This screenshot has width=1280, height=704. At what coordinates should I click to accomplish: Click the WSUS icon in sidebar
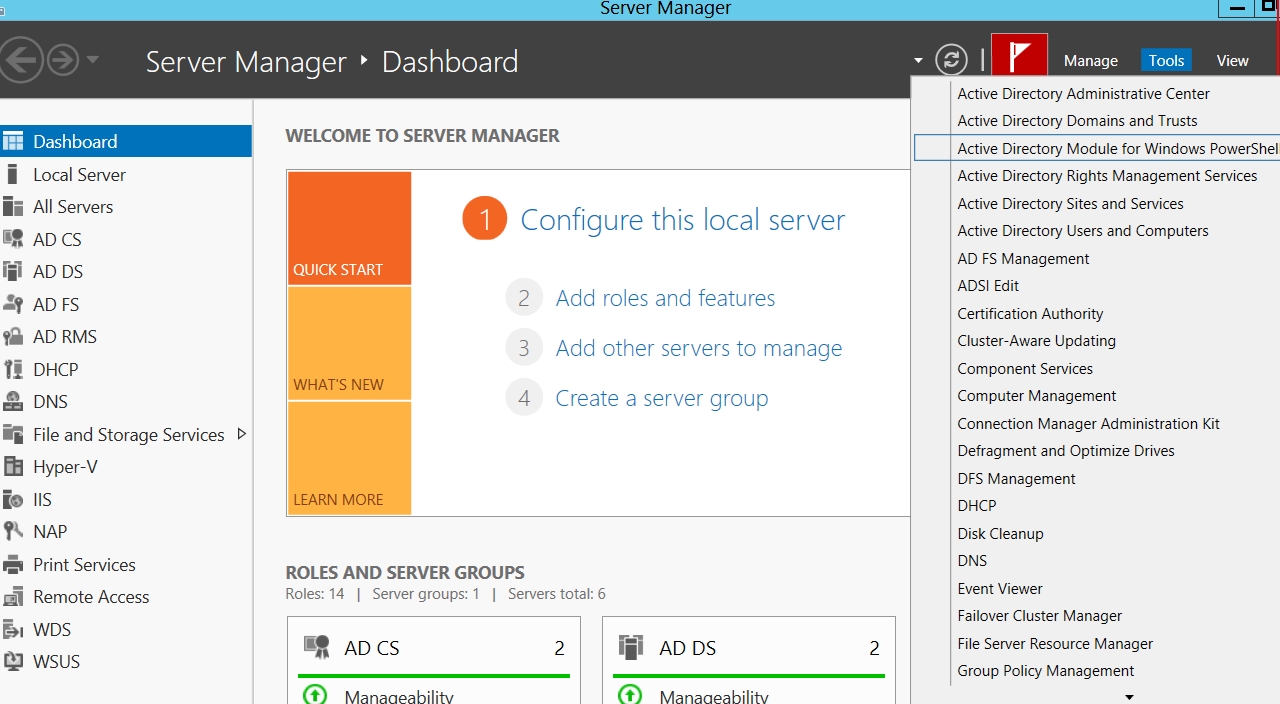[x=13, y=662]
